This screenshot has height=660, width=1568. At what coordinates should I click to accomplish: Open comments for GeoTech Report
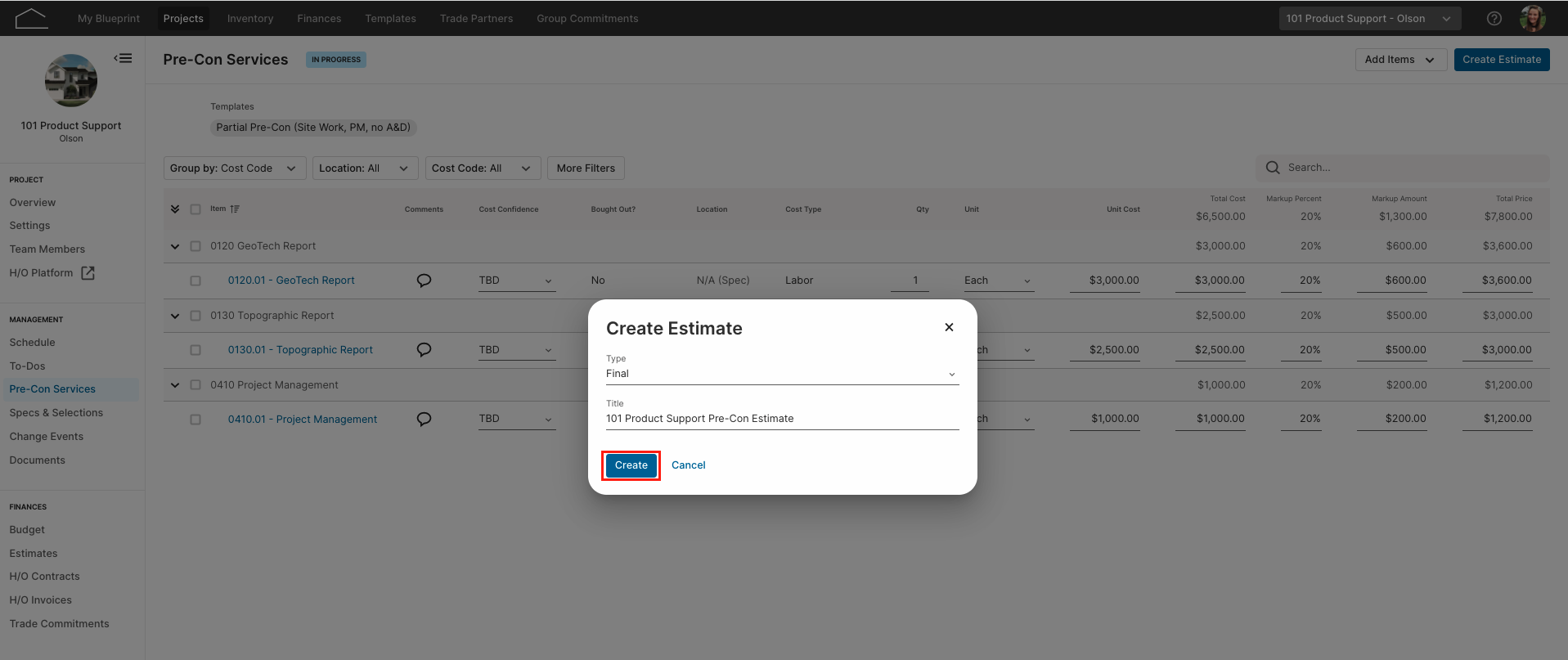point(424,281)
